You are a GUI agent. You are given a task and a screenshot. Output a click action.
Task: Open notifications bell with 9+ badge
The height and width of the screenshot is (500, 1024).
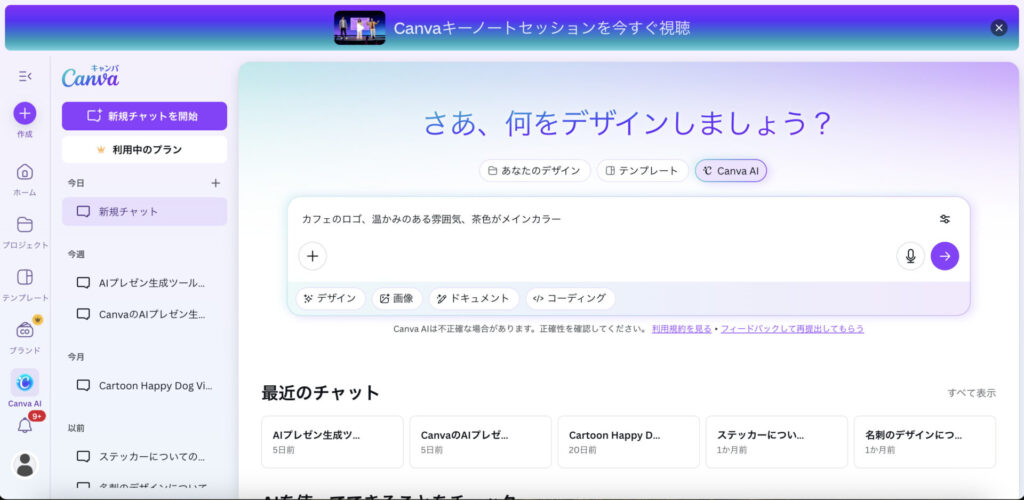pyautogui.click(x=25, y=425)
